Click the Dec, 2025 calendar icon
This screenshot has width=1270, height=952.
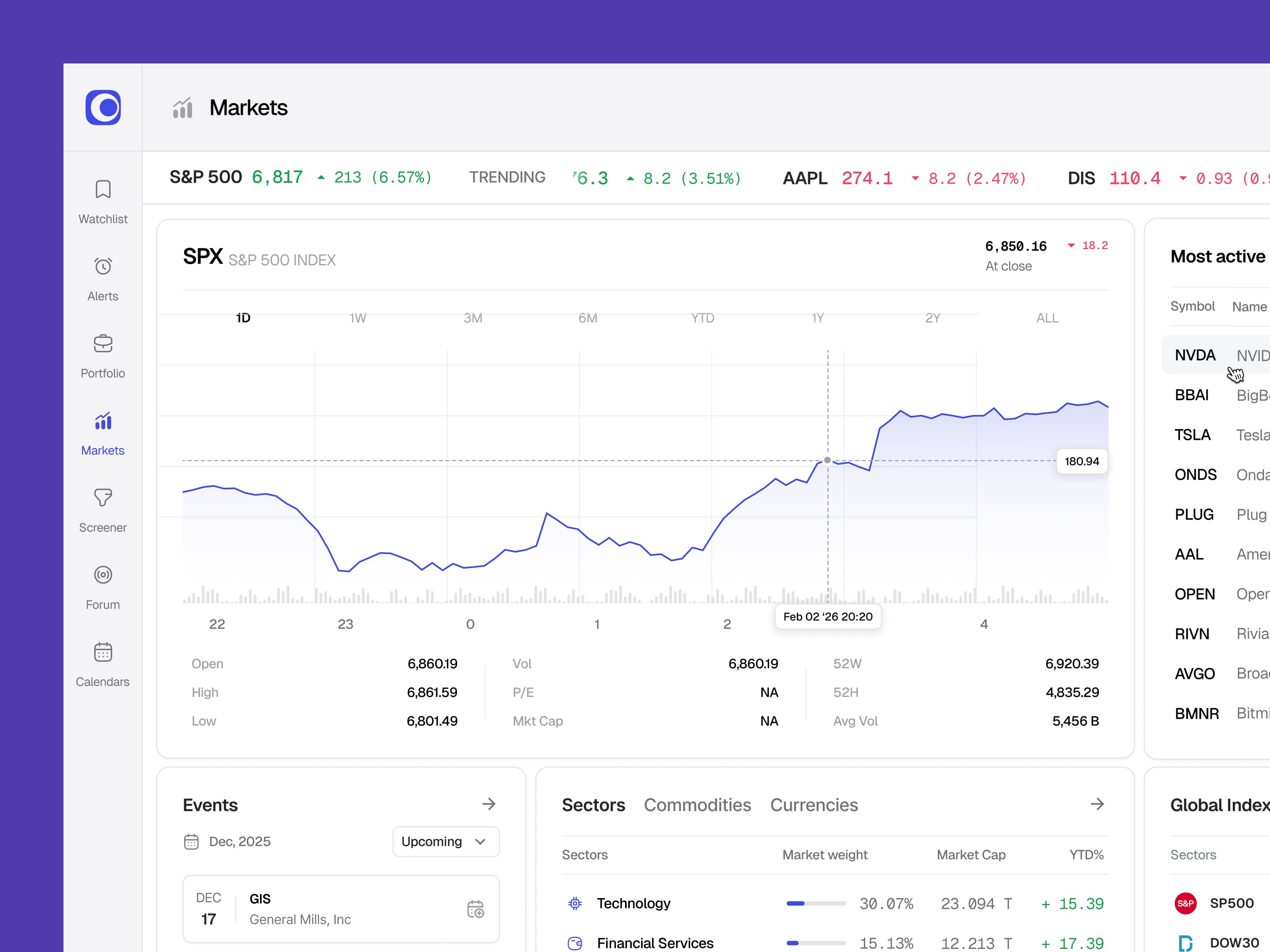[x=191, y=842]
